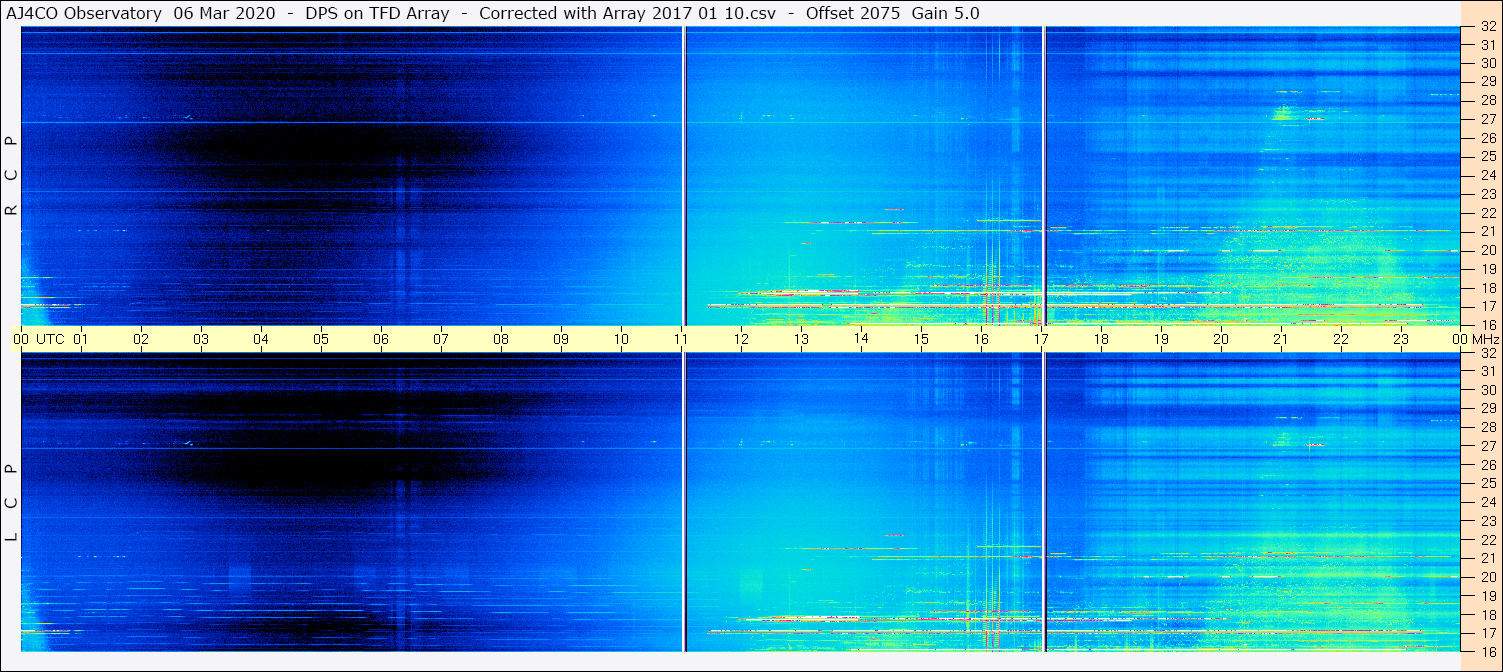Screen dimensions: 1503x672
Task: Click the 07 hour tick label
Action: [x=441, y=339]
